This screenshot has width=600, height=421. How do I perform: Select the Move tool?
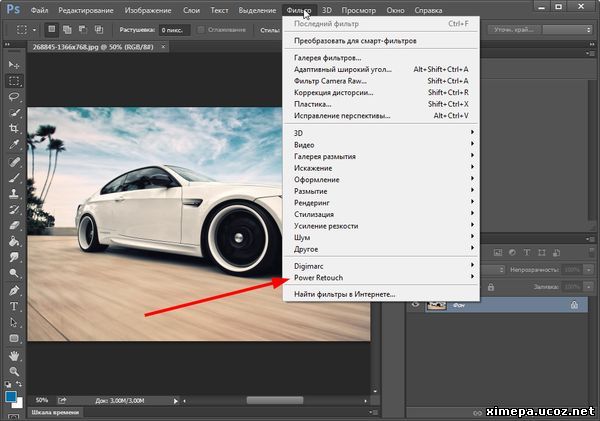14,64
